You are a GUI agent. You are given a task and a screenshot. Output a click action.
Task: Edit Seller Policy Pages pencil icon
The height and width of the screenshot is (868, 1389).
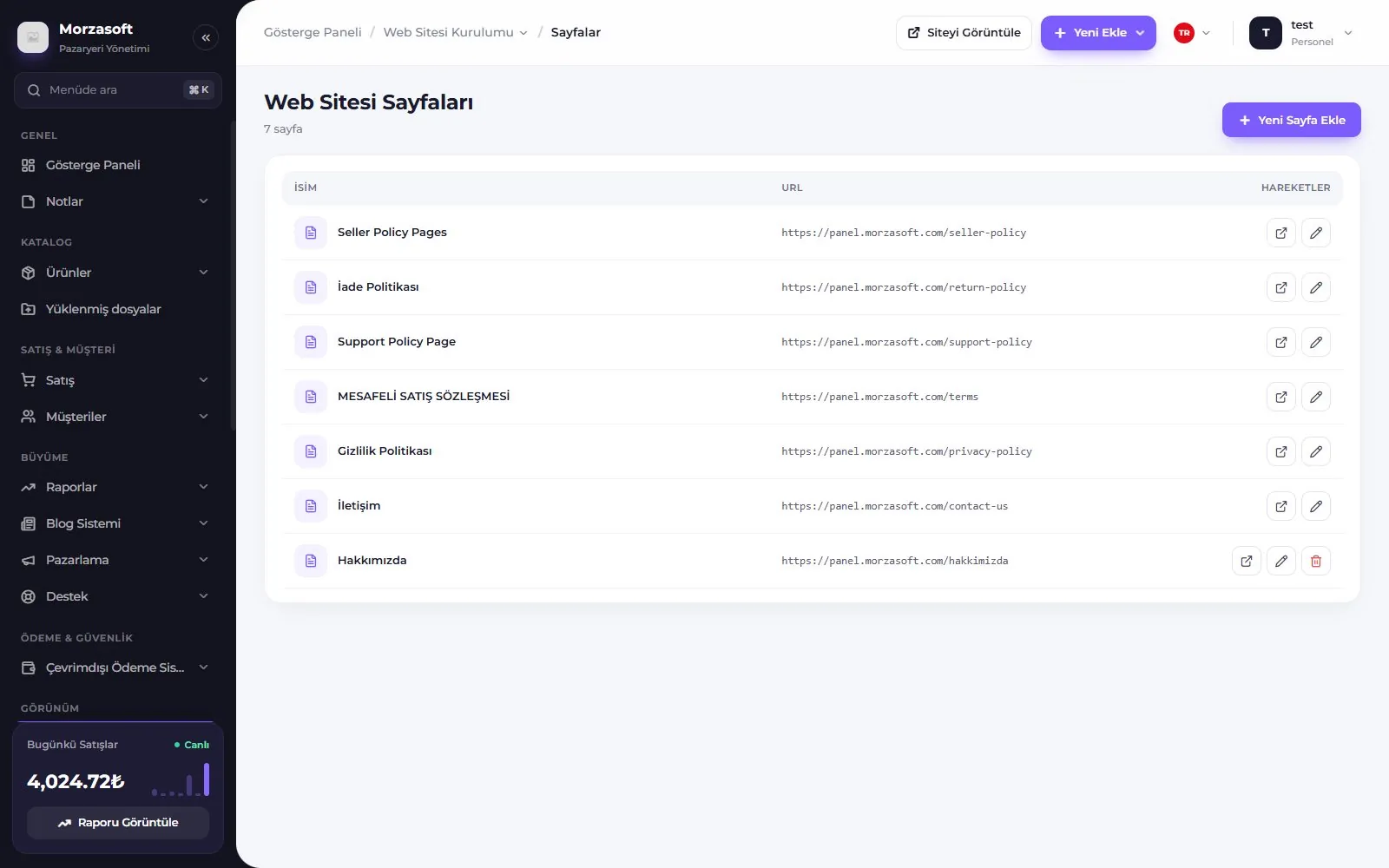[1316, 233]
